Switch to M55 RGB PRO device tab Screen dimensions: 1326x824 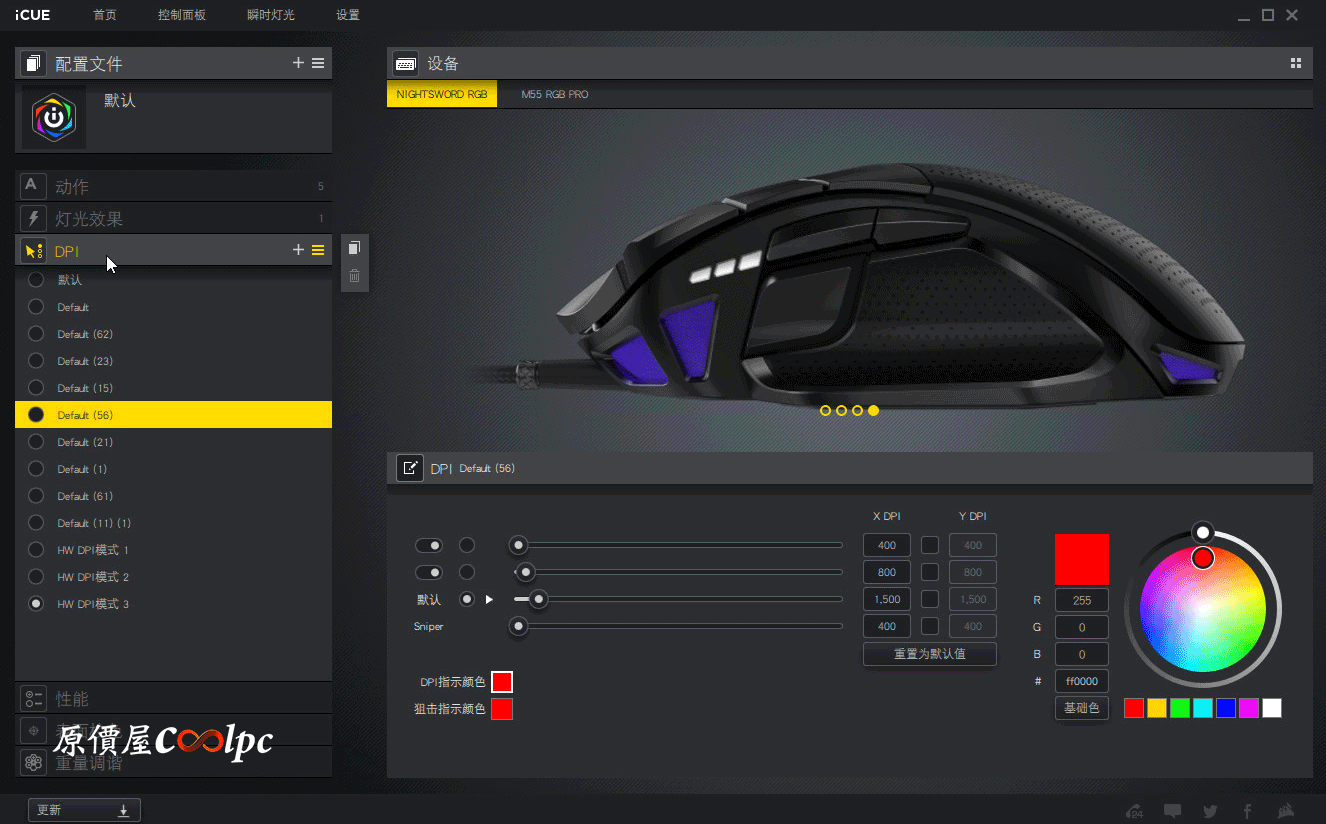point(555,94)
